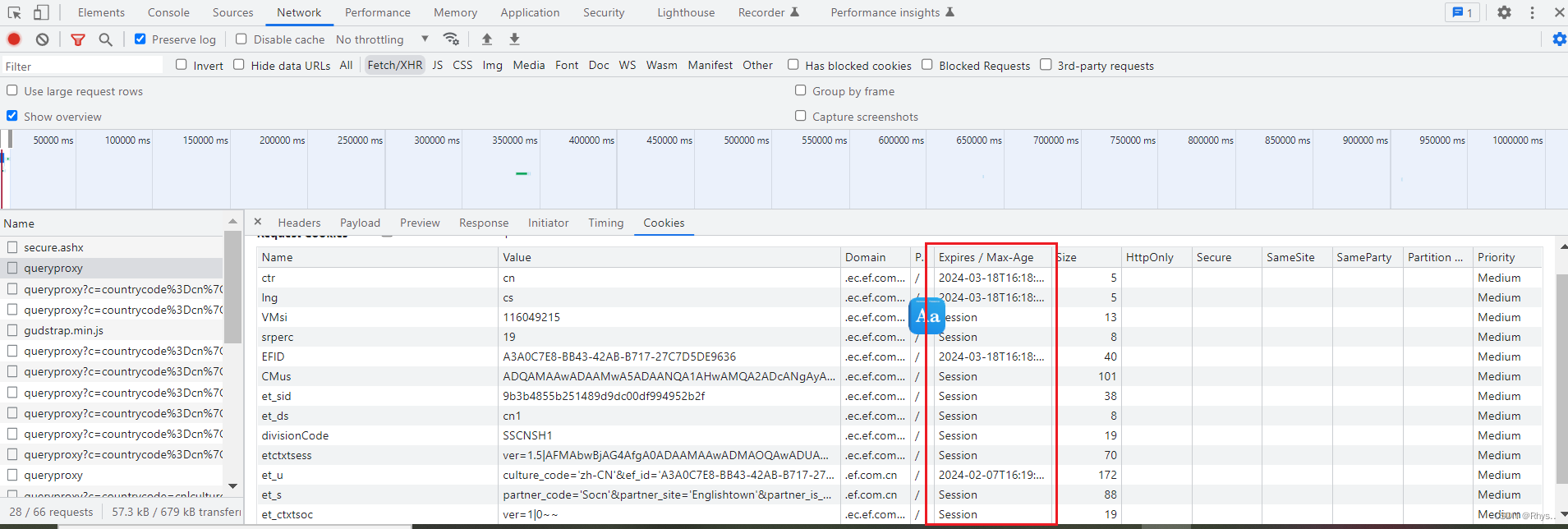Toggle device toolbar icon

[40, 12]
